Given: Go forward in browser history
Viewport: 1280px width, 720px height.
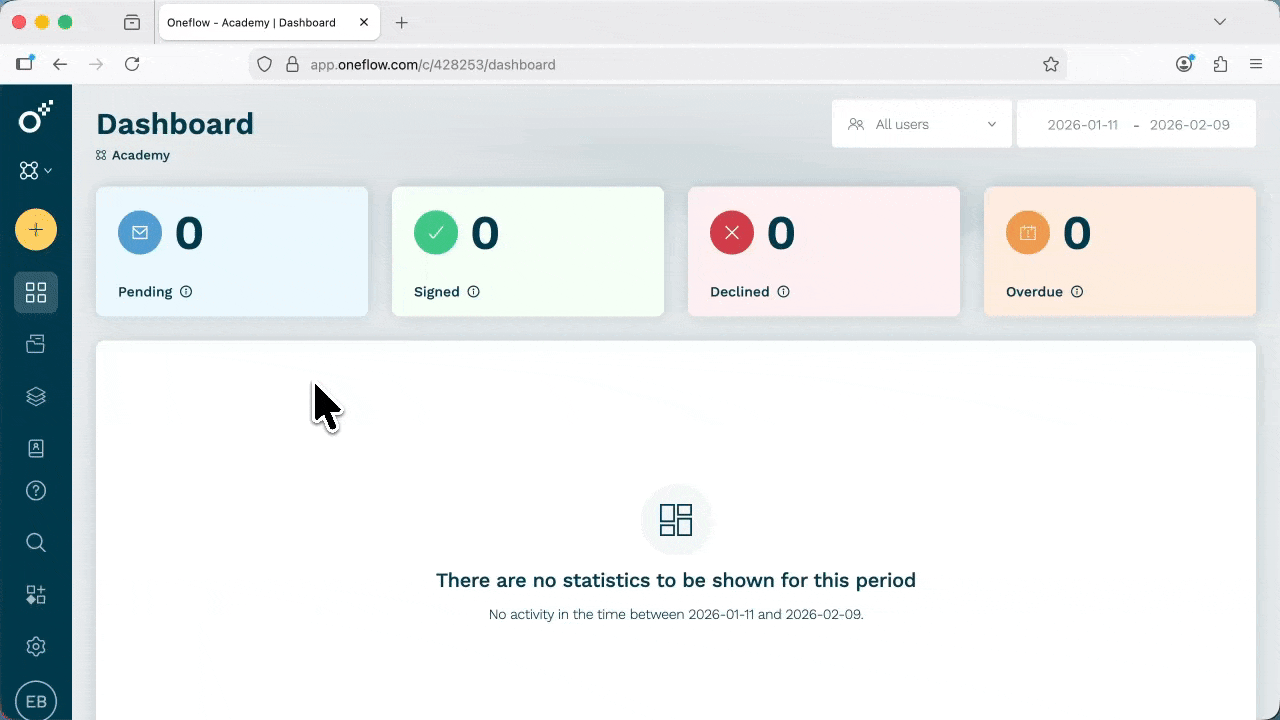Looking at the screenshot, I should [x=96, y=64].
